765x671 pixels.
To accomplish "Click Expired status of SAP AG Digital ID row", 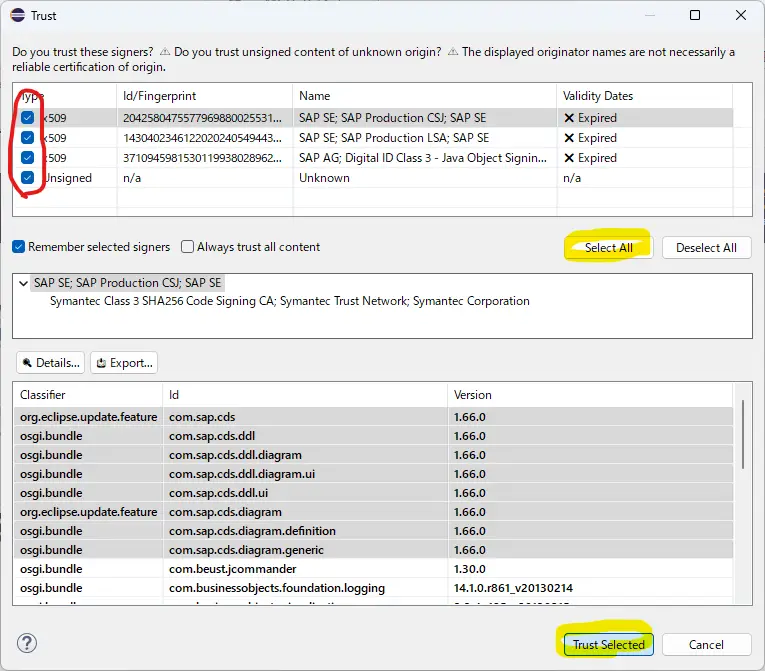I will coord(590,158).
